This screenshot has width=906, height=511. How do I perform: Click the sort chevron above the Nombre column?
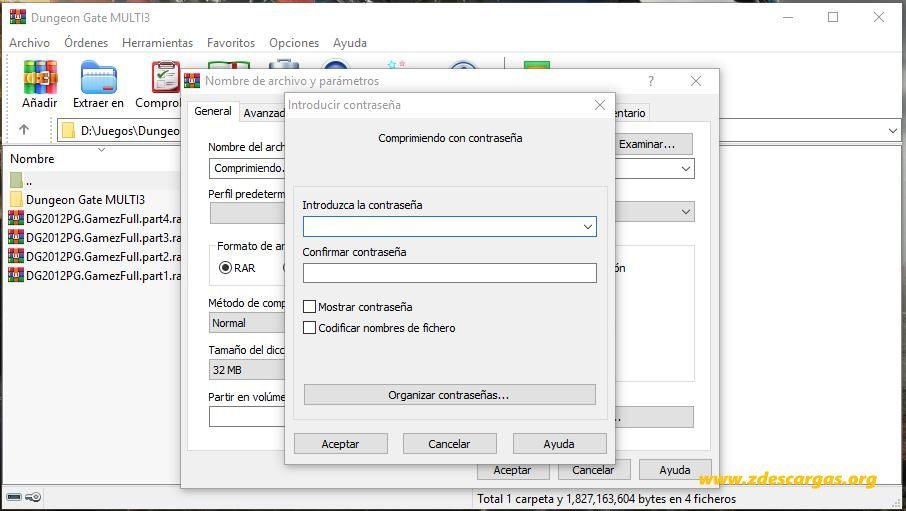(x=101, y=150)
